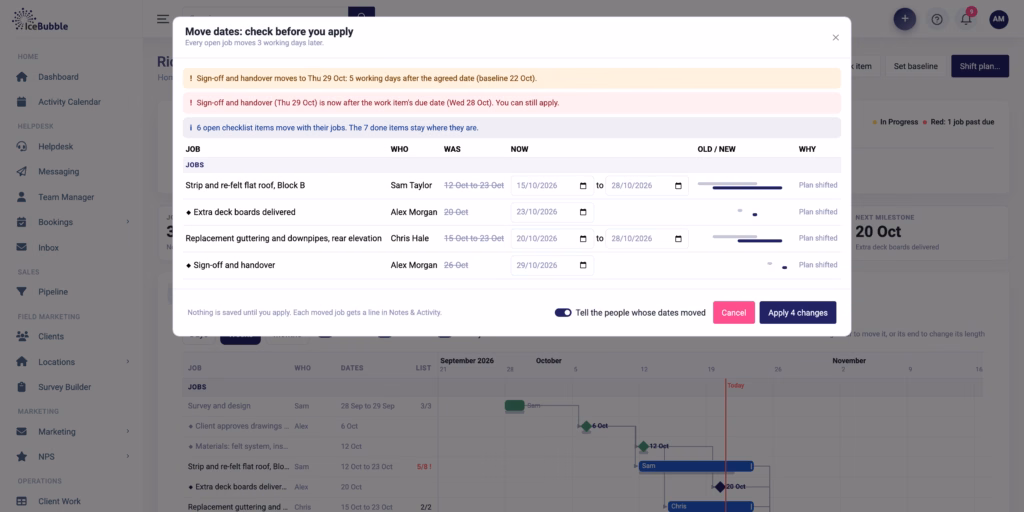The height and width of the screenshot is (512, 1024).
Task: Open Client Work table icon
Action: click(22, 501)
